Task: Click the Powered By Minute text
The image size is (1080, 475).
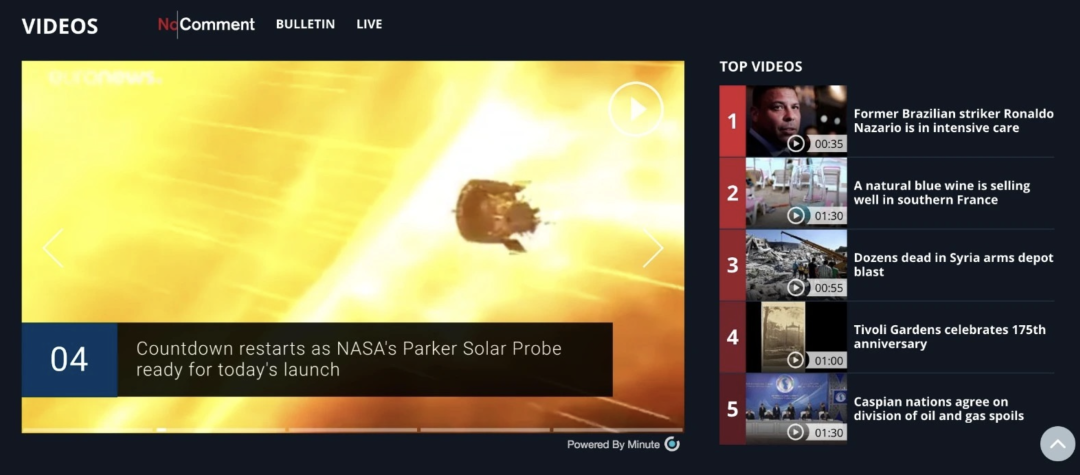Action: (x=613, y=445)
